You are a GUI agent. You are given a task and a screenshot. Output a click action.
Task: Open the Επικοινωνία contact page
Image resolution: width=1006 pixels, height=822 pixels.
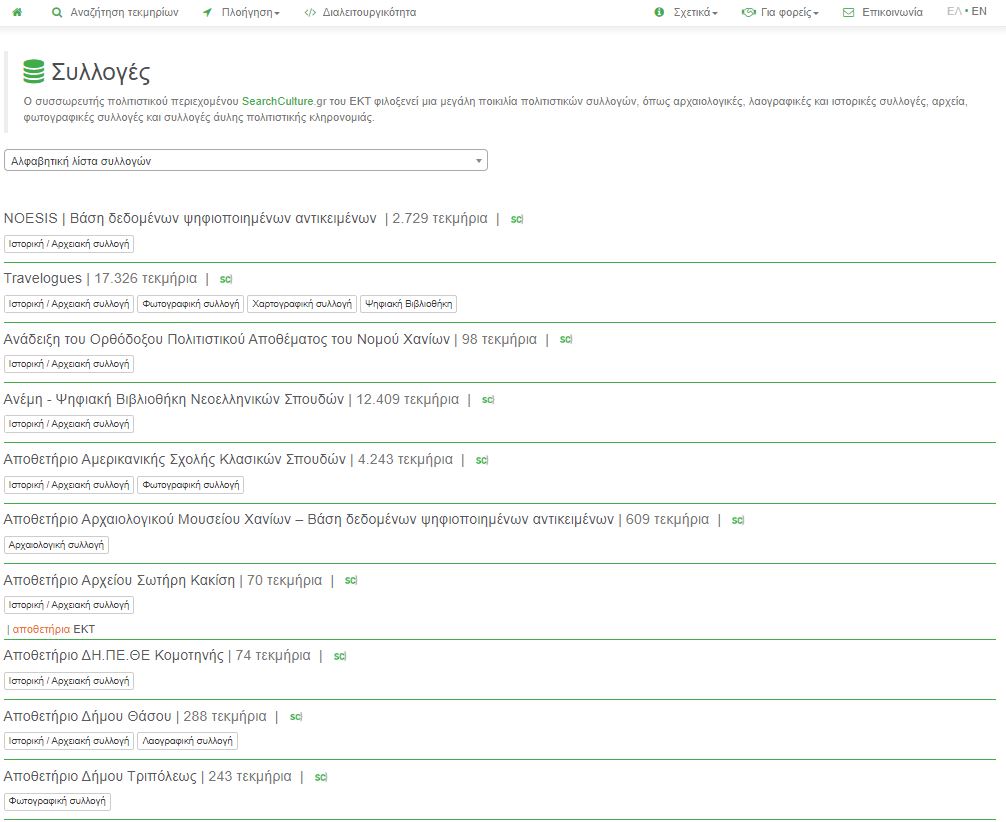pos(882,13)
